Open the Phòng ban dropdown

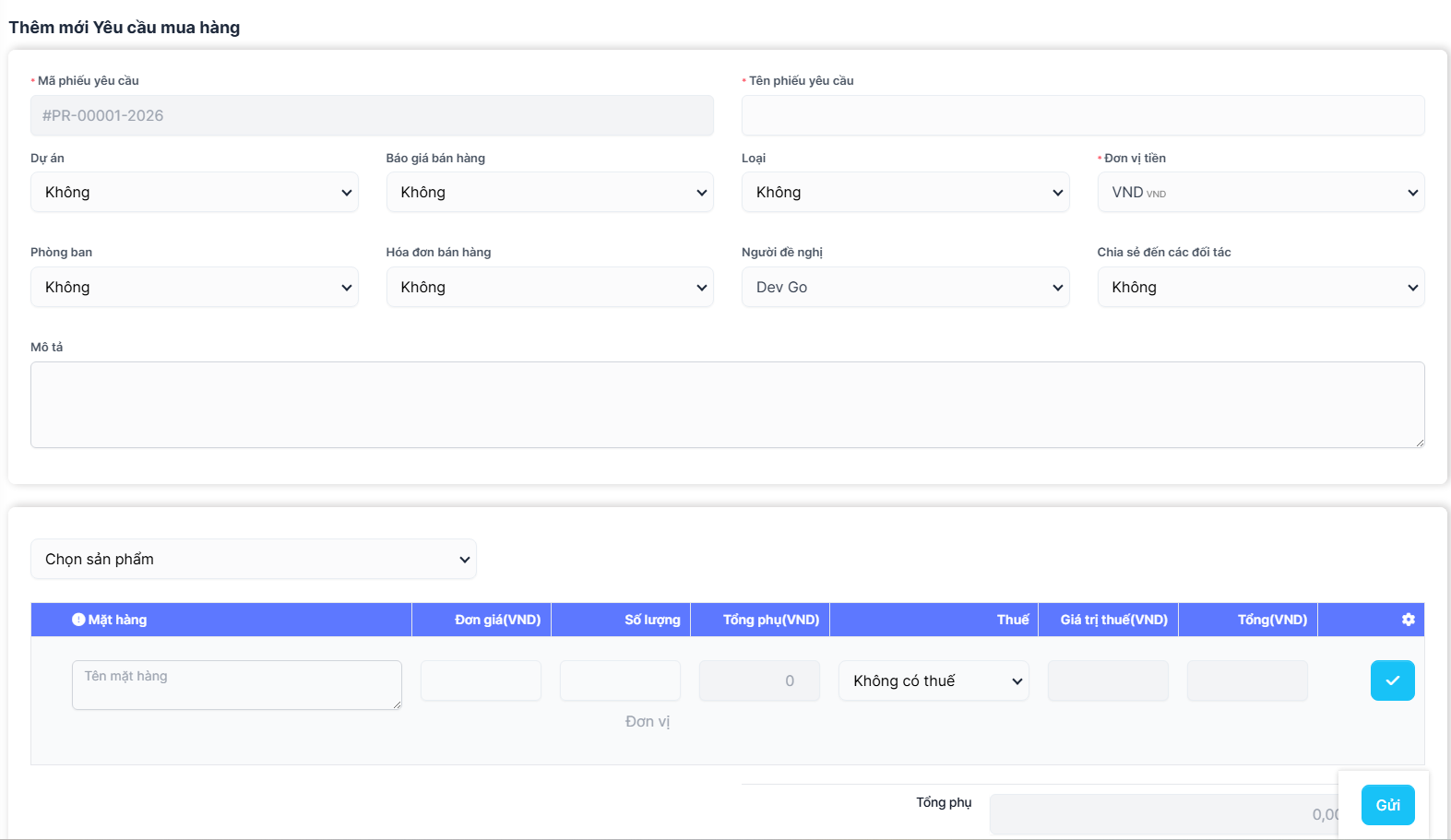point(194,288)
